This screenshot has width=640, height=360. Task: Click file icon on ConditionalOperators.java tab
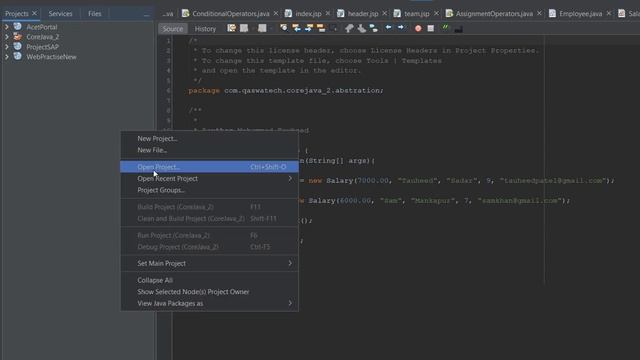click(185, 13)
